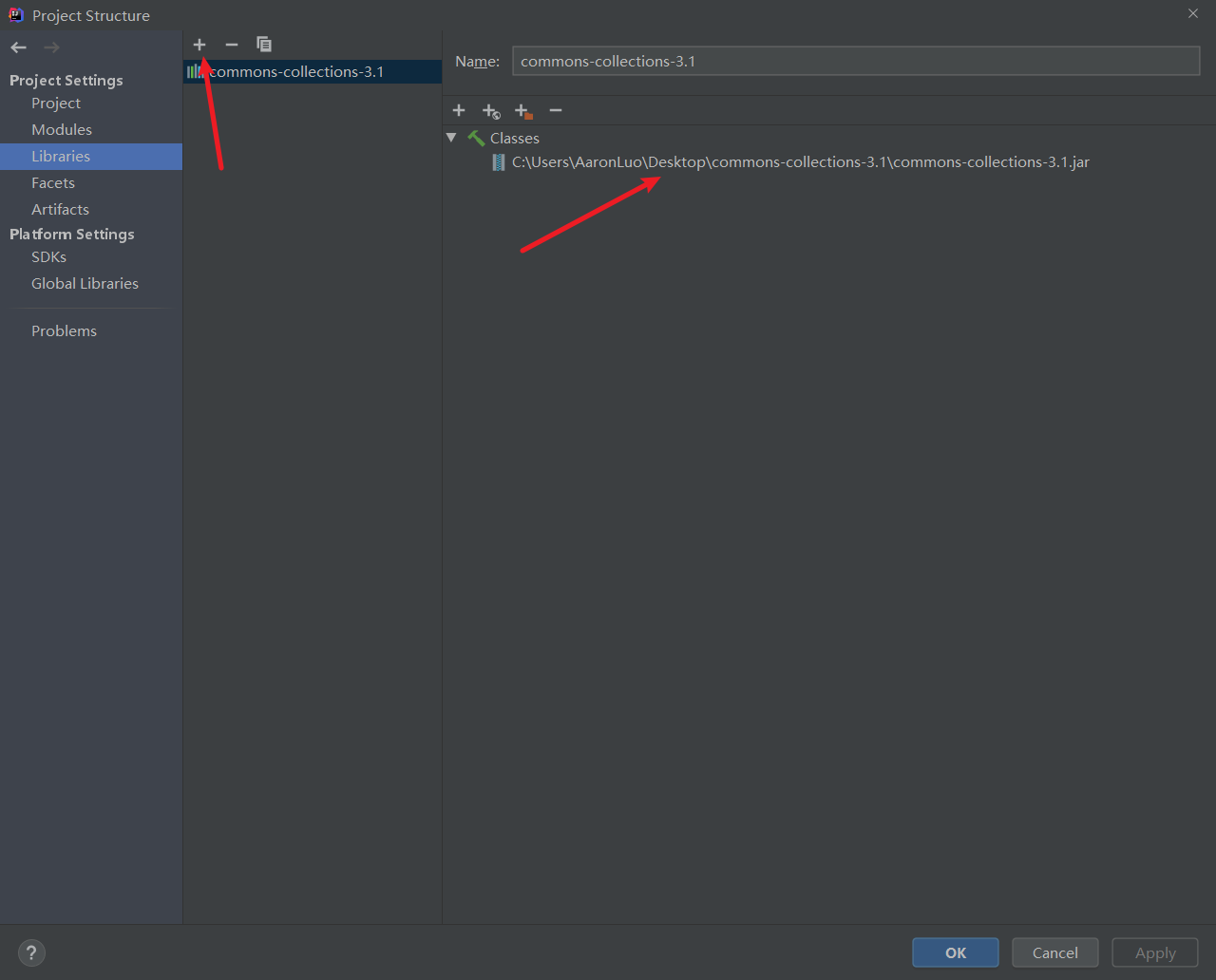
Task: Click the jar file icon
Action: pos(499,162)
